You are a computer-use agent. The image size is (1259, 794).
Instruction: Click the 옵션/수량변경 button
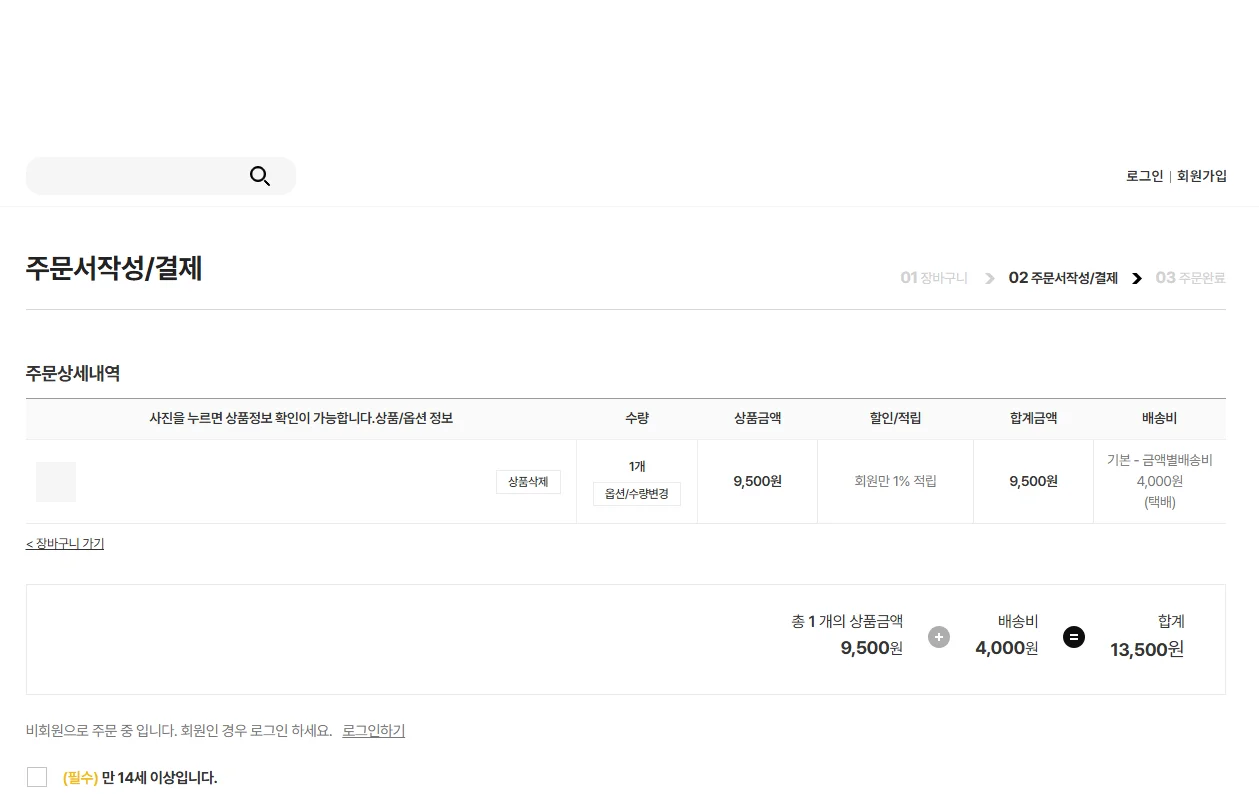click(x=637, y=494)
